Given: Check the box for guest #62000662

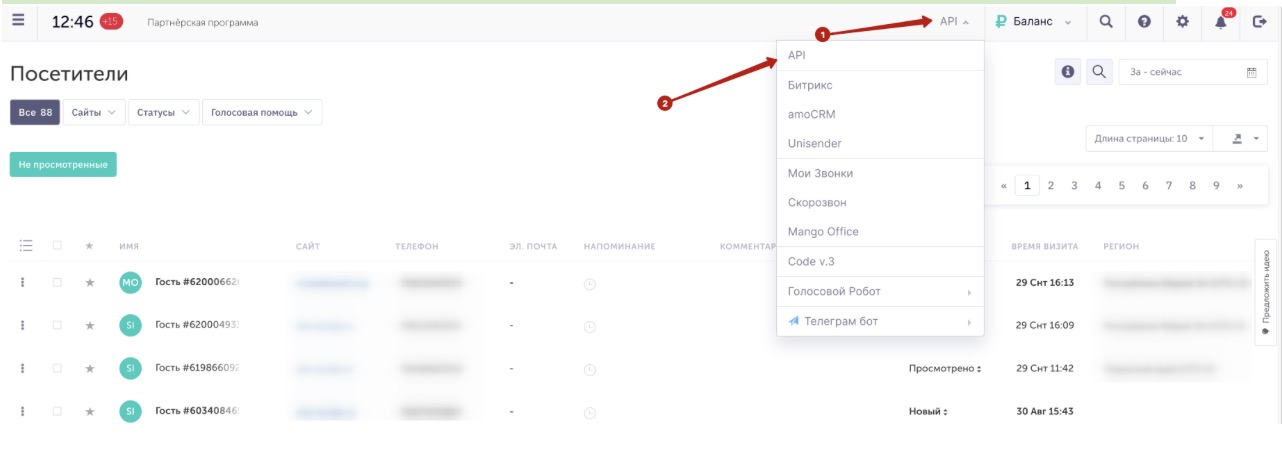Looking at the screenshot, I should 57,283.
